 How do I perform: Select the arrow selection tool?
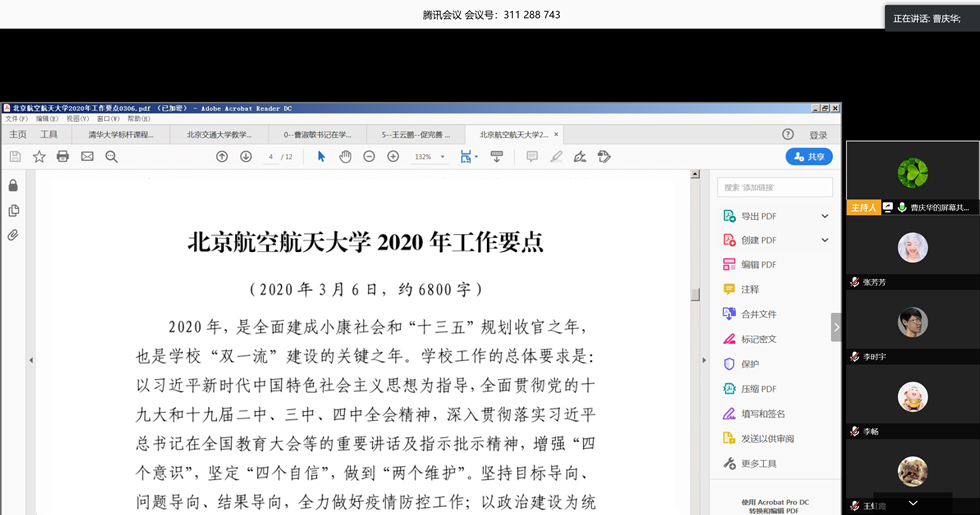321,157
